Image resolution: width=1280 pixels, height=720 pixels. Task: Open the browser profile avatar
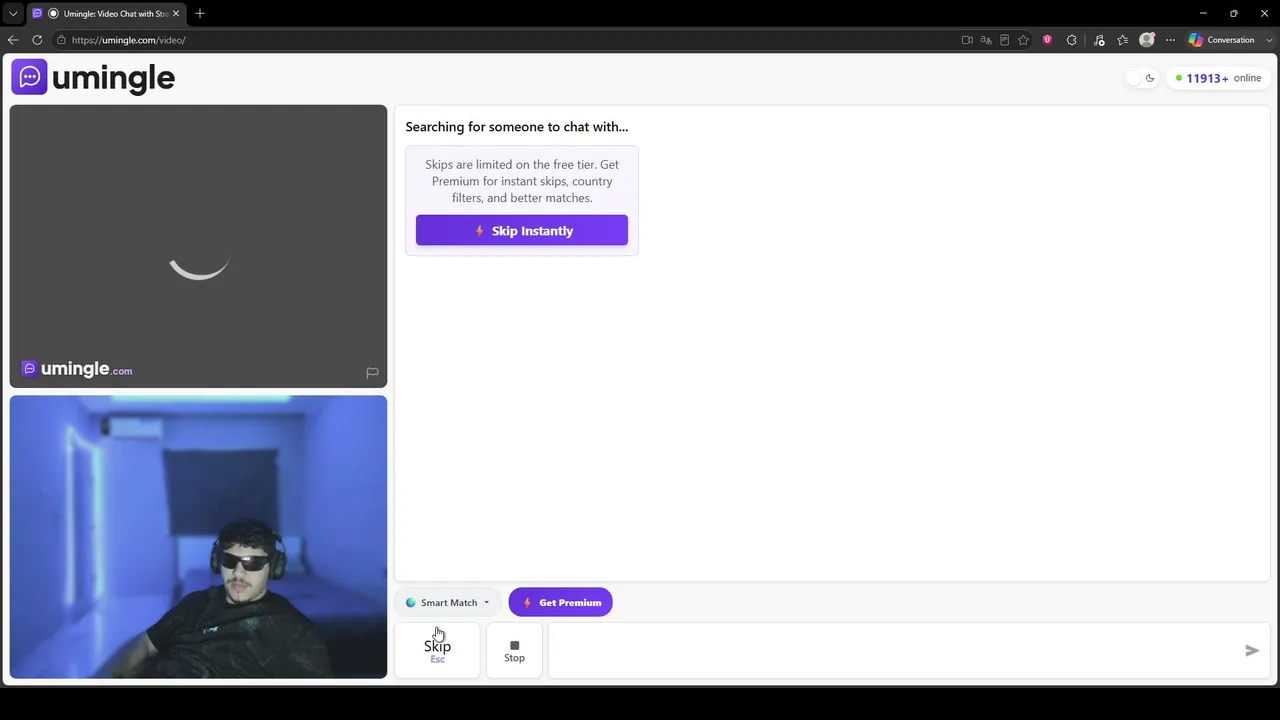click(1147, 40)
